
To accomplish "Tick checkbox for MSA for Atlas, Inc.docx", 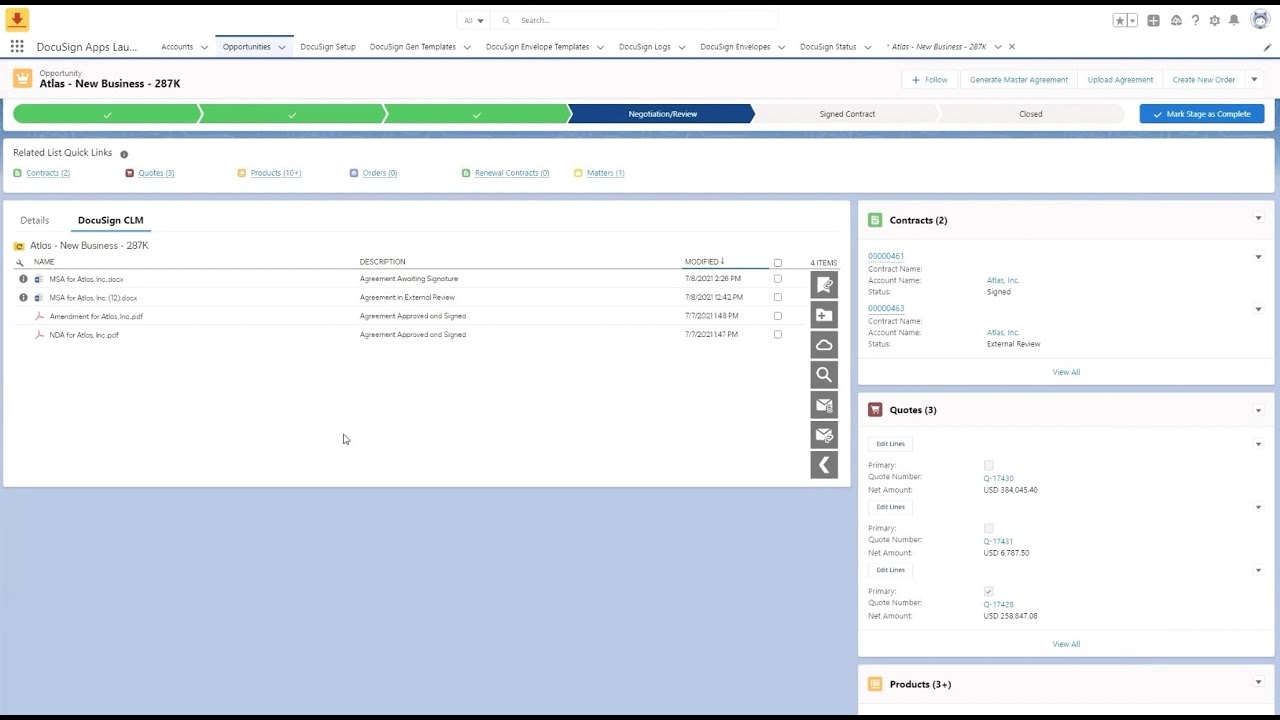I will (778, 279).
